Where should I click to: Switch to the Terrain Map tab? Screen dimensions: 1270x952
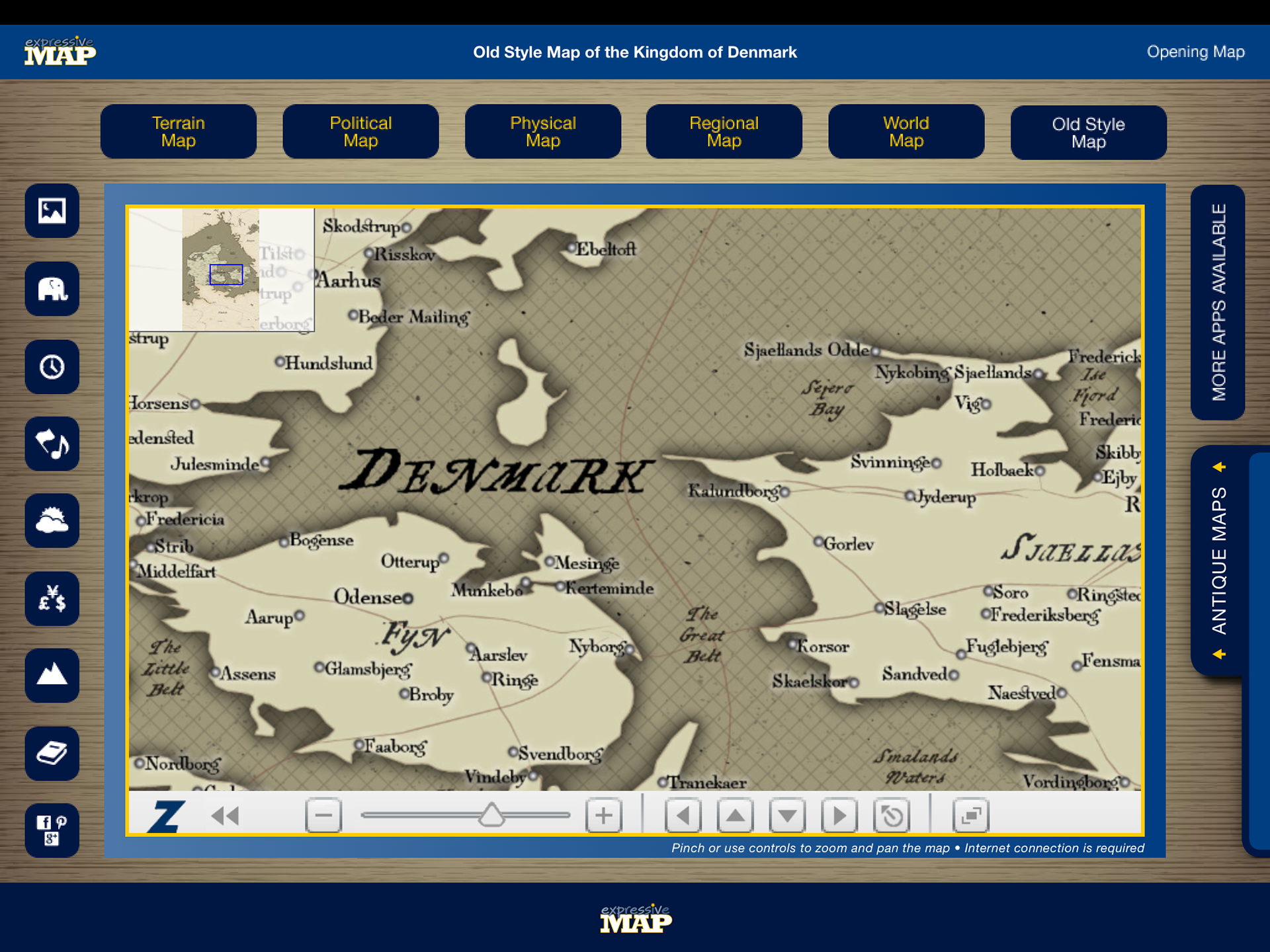[x=179, y=132]
